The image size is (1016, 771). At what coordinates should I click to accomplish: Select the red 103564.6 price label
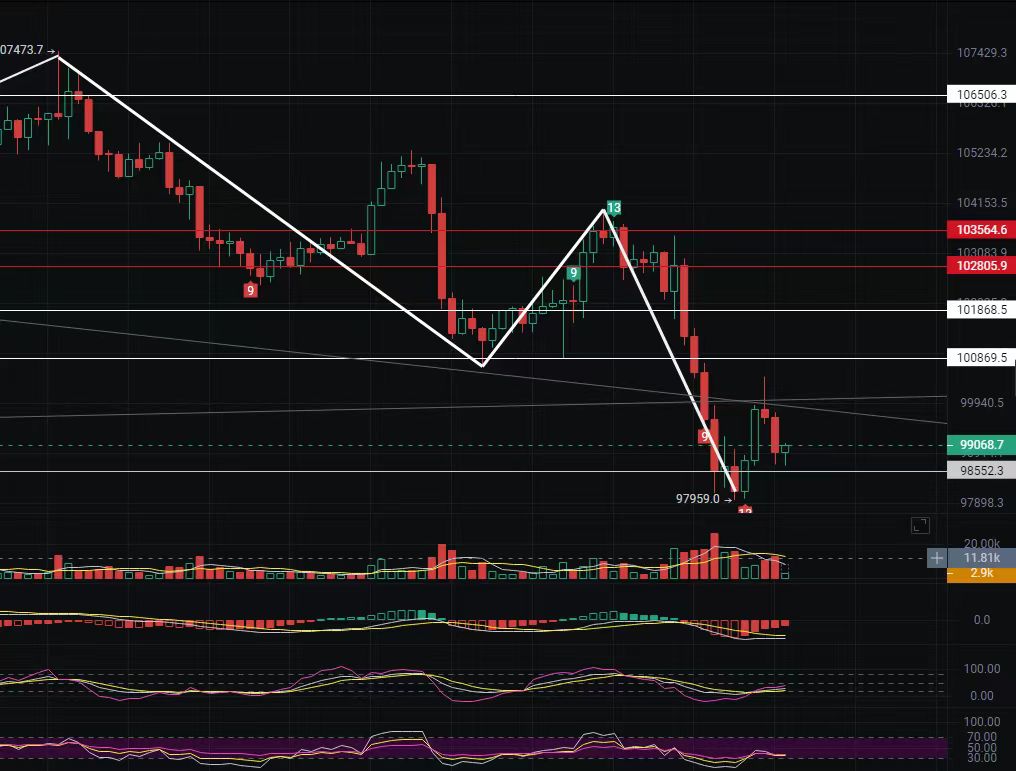click(x=980, y=230)
